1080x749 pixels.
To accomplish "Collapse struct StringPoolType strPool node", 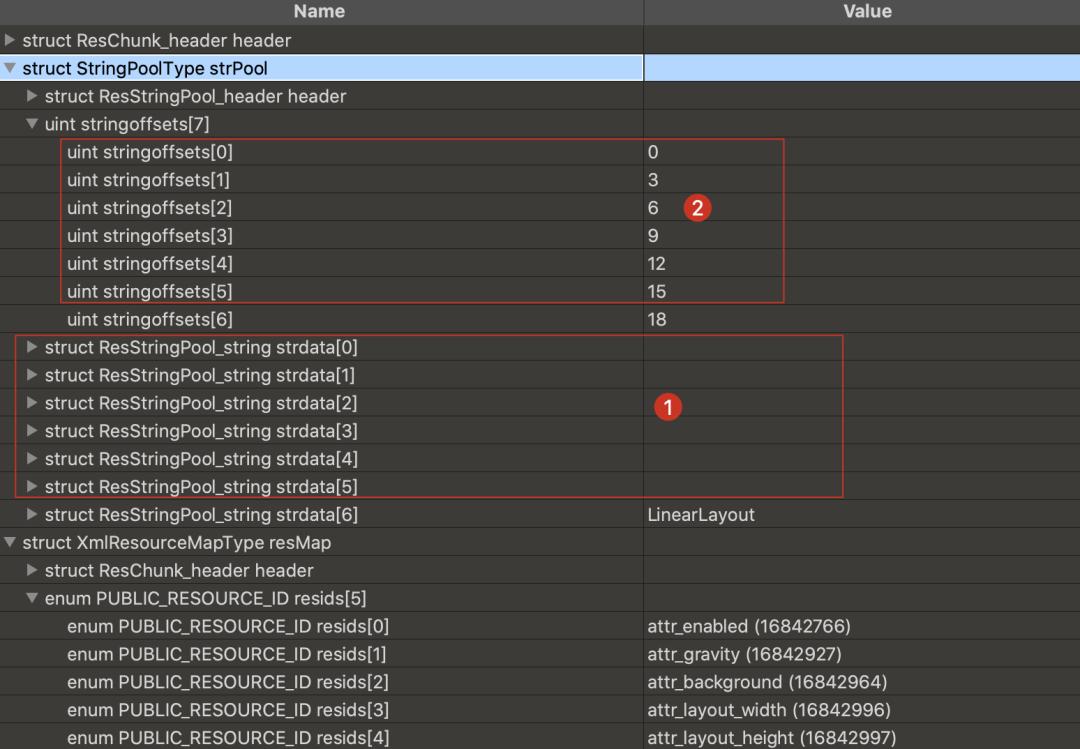I will coord(10,69).
